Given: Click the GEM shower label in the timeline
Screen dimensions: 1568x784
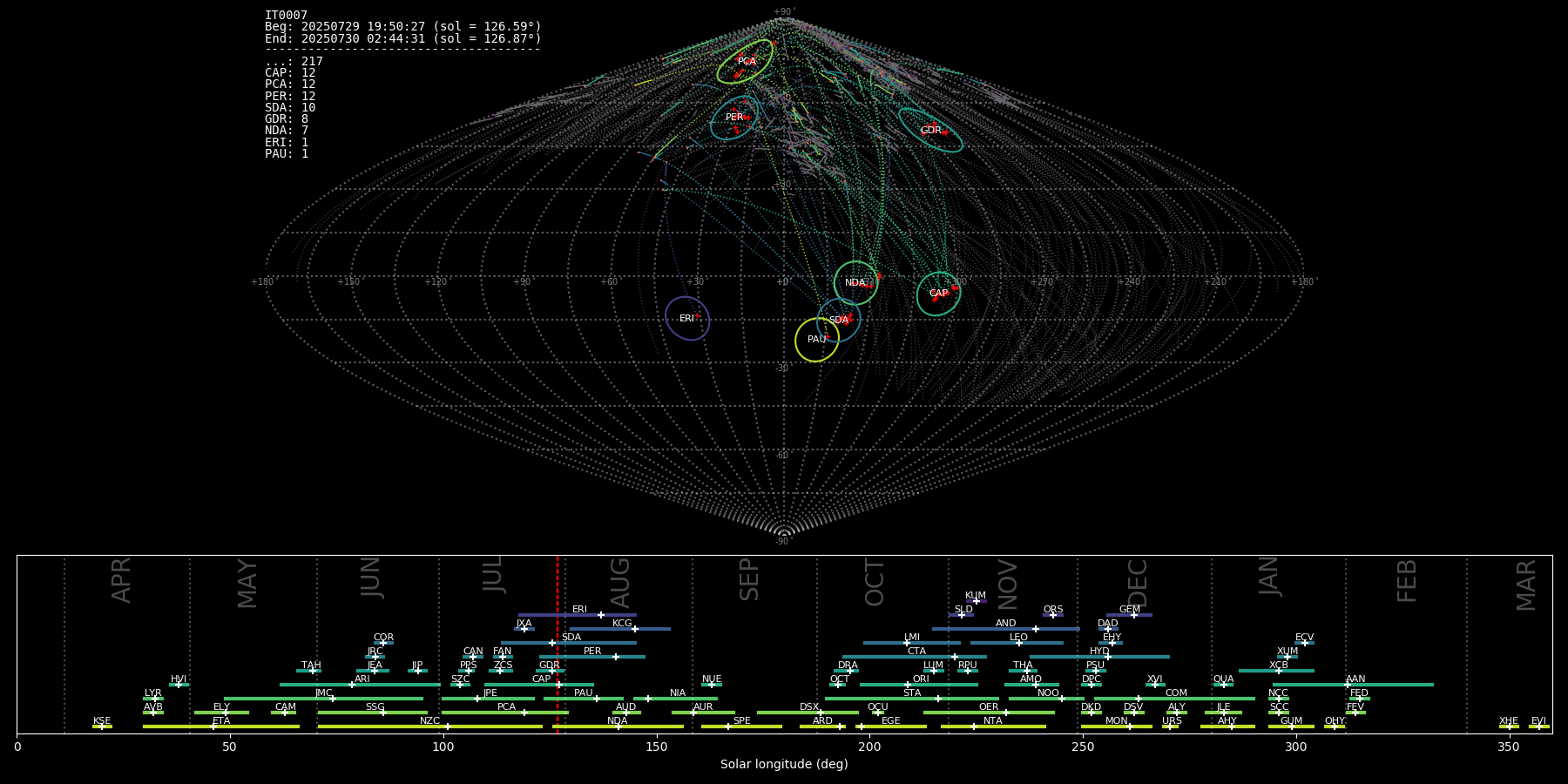Looking at the screenshot, I should (x=1130, y=610).
